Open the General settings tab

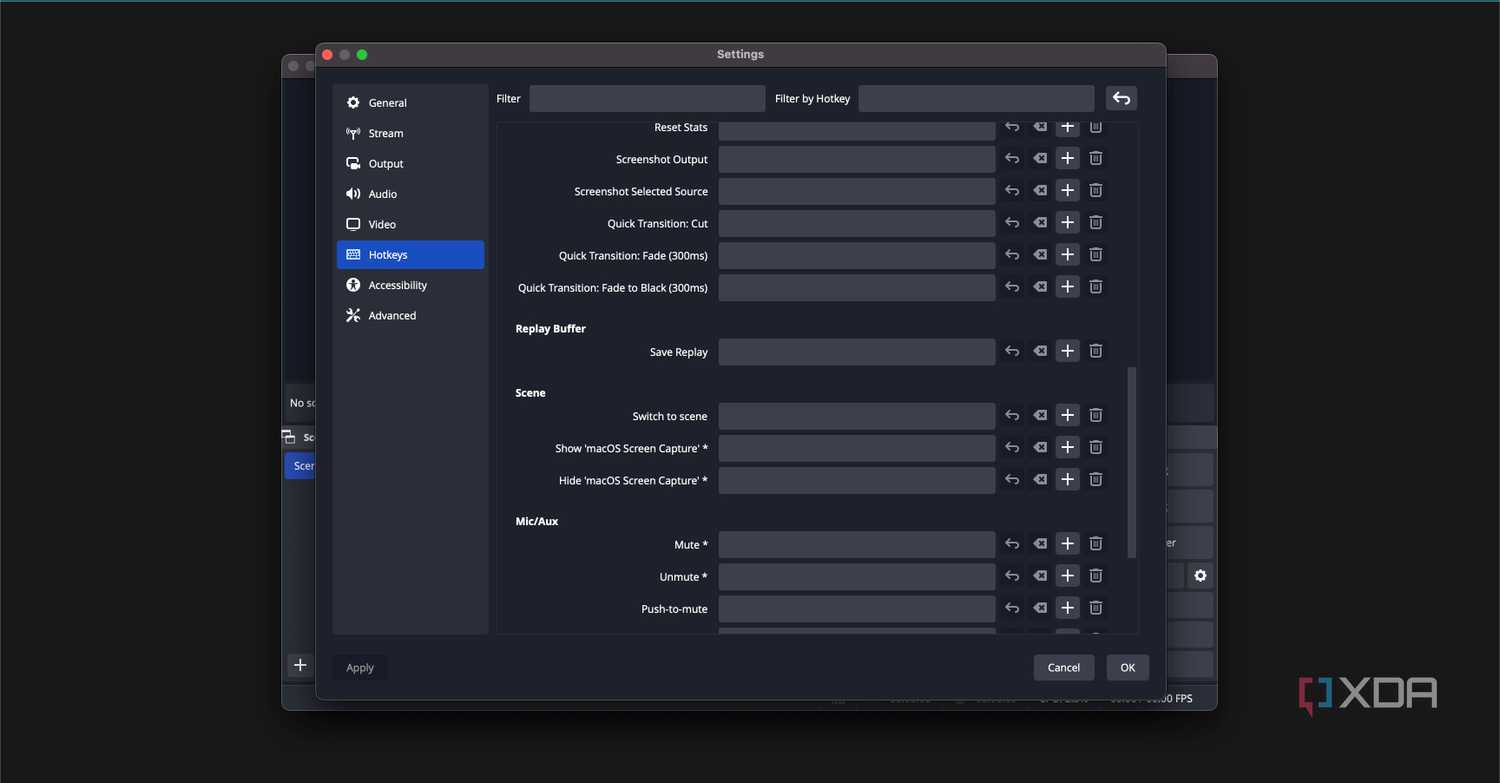click(x=410, y=103)
